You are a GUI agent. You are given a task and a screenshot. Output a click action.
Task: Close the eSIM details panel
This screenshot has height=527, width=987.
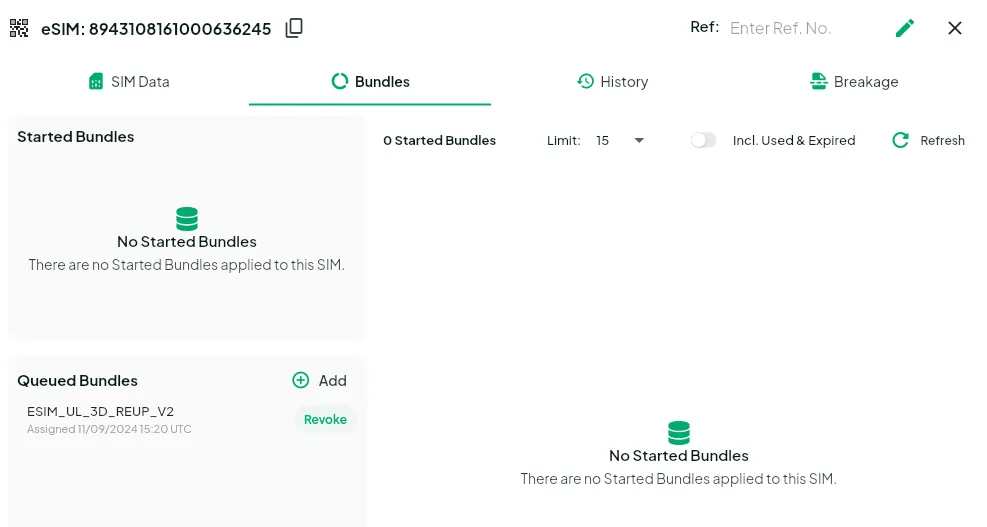[x=955, y=28]
